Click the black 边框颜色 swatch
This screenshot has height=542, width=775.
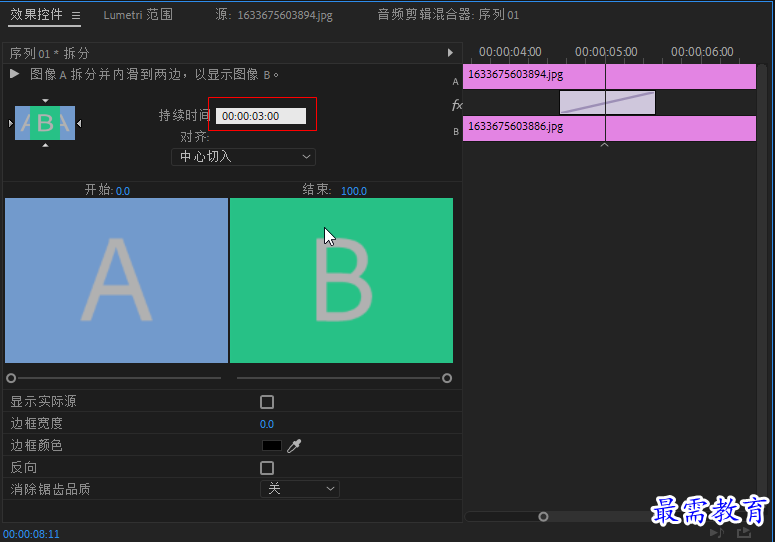pyautogui.click(x=271, y=445)
